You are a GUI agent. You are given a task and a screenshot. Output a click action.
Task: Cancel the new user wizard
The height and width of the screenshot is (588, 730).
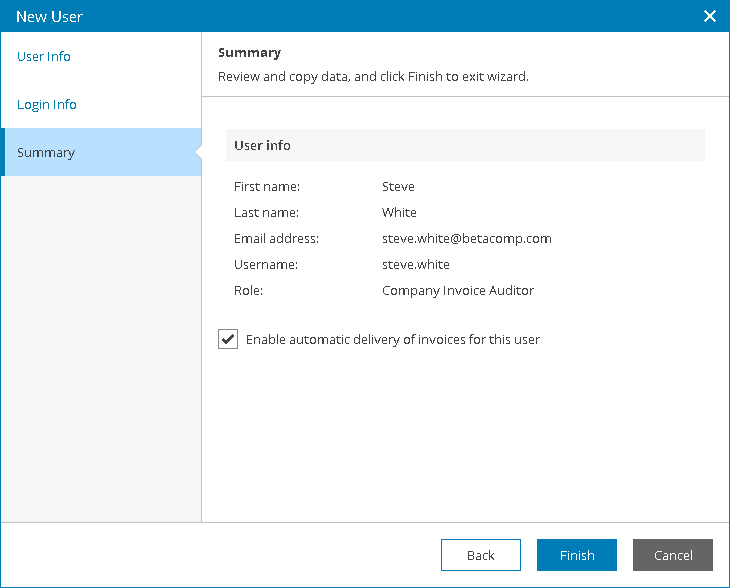(x=673, y=555)
